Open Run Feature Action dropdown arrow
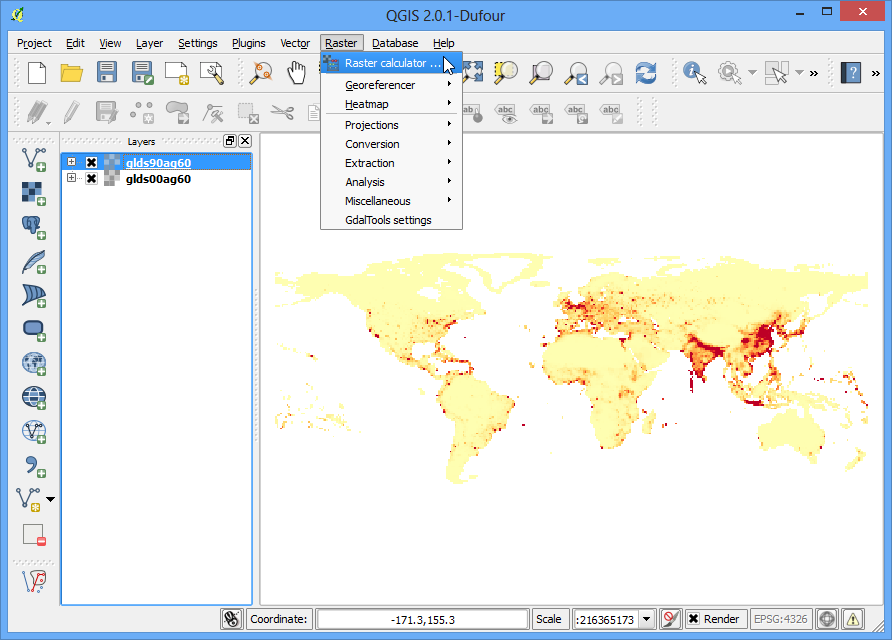The image size is (892, 640). (753, 73)
